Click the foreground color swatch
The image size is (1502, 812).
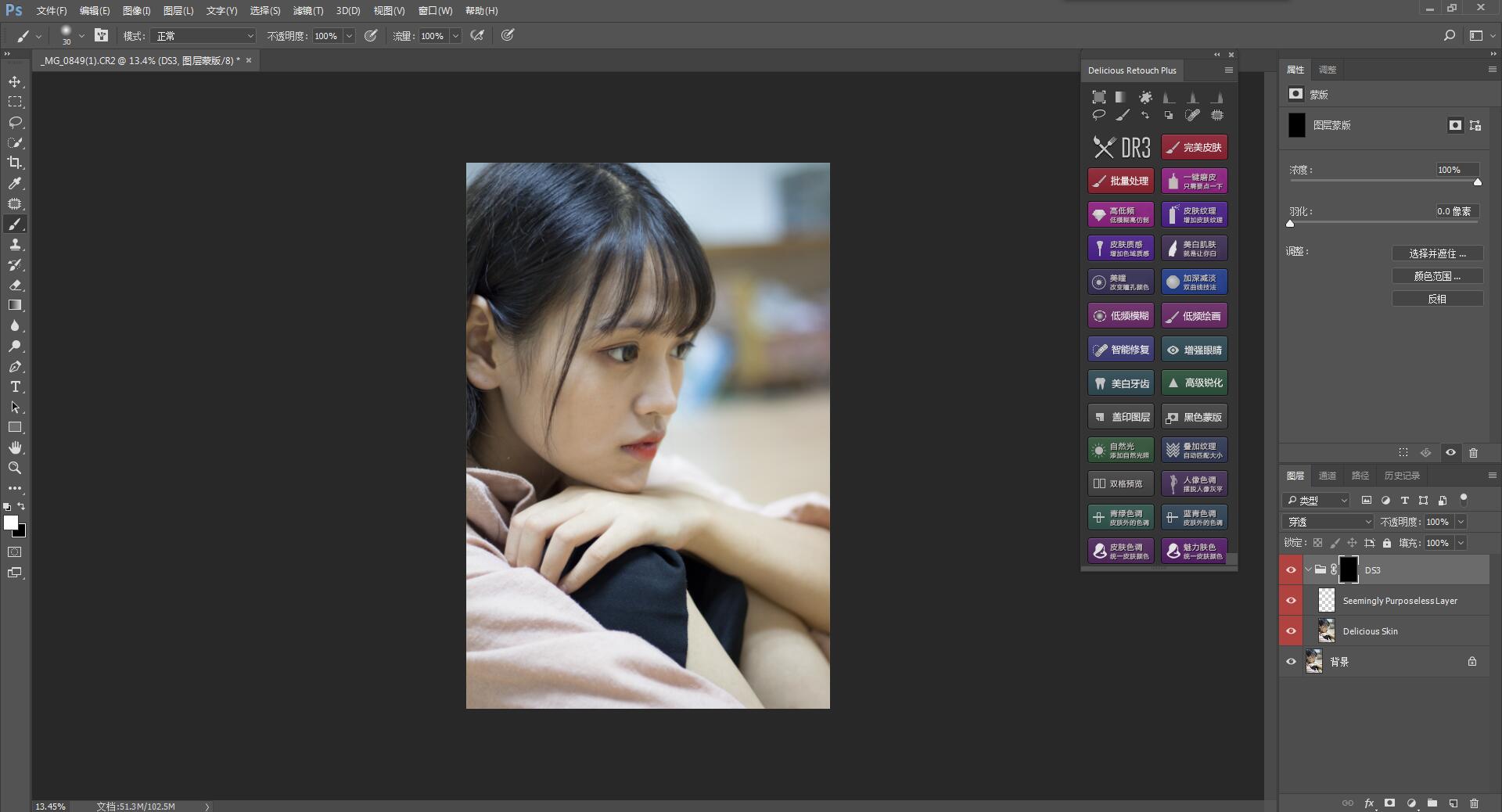click(10, 523)
